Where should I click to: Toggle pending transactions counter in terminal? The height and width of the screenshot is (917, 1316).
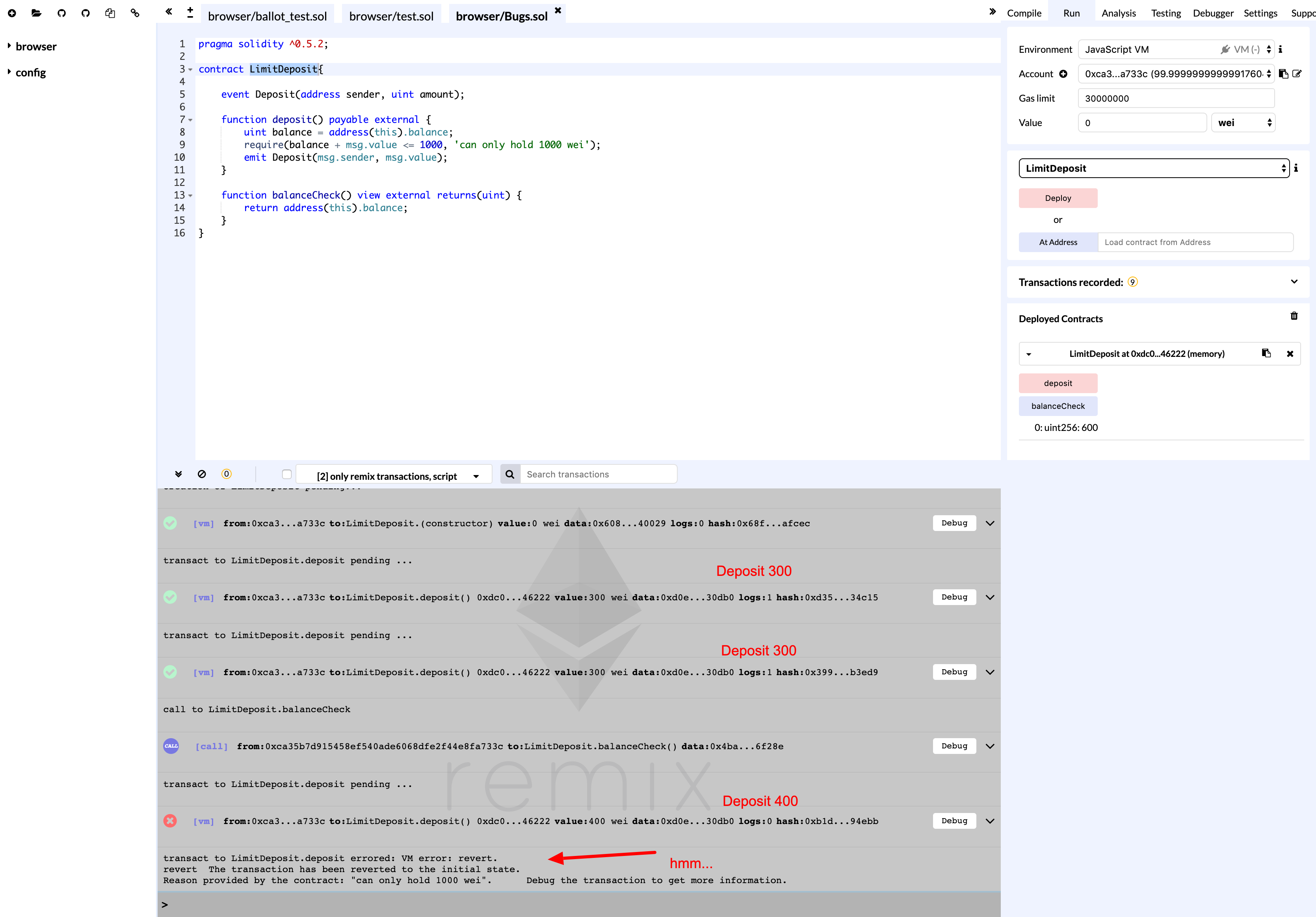(227, 474)
